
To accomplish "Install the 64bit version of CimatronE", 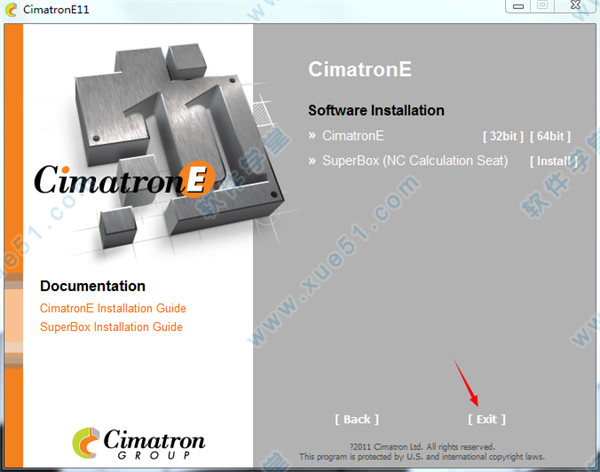I will [550, 136].
